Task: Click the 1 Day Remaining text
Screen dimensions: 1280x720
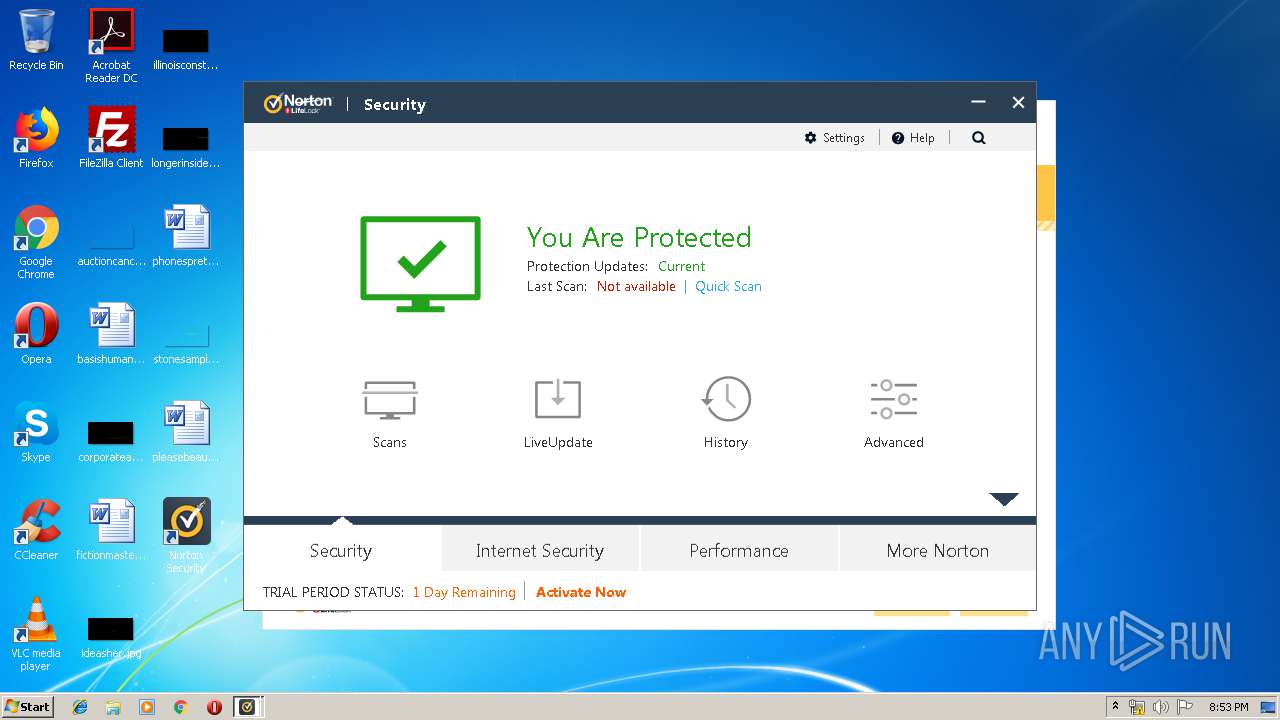Action: coord(464,592)
